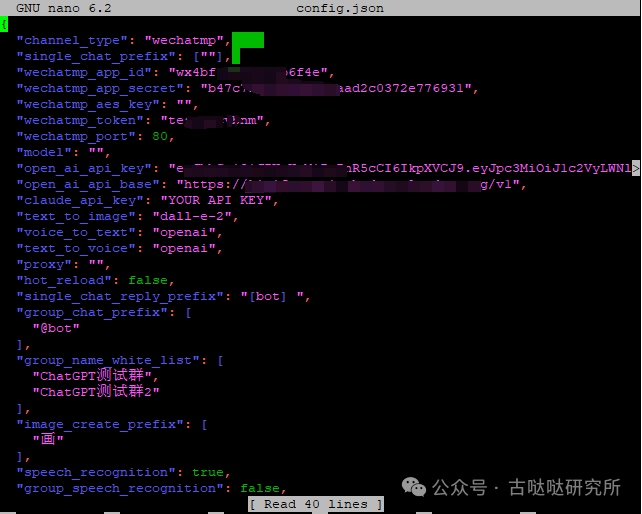Click the "wechatmp" value
Viewport: 642px width, 514px height.
coord(184,41)
